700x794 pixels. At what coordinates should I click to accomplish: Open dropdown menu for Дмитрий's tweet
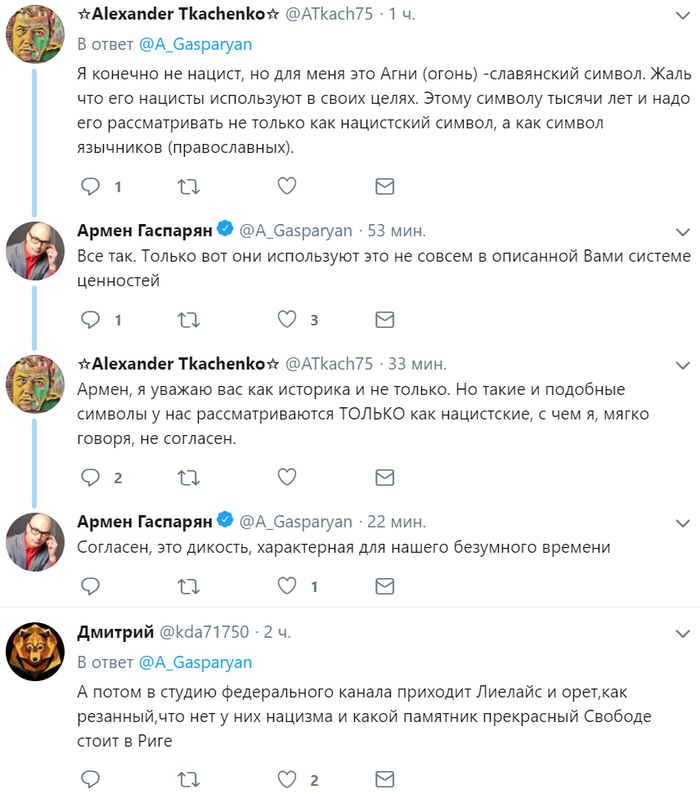click(x=682, y=633)
